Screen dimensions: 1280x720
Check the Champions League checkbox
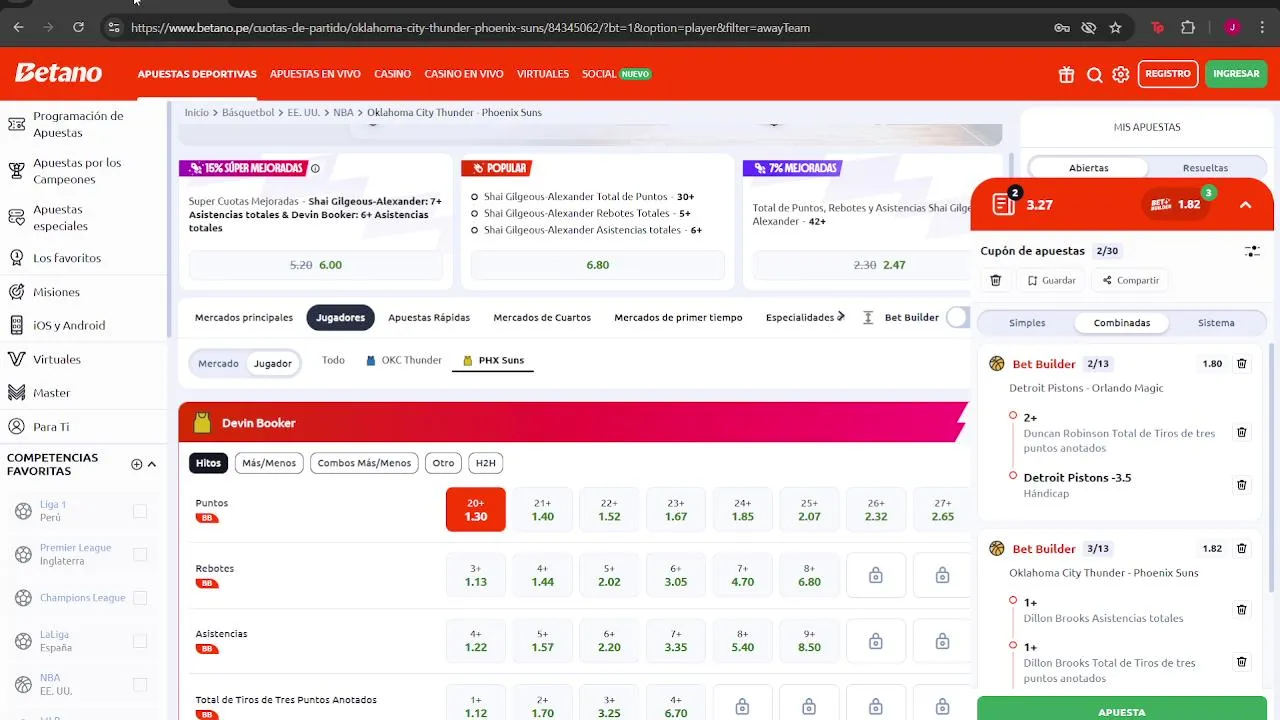point(140,598)
